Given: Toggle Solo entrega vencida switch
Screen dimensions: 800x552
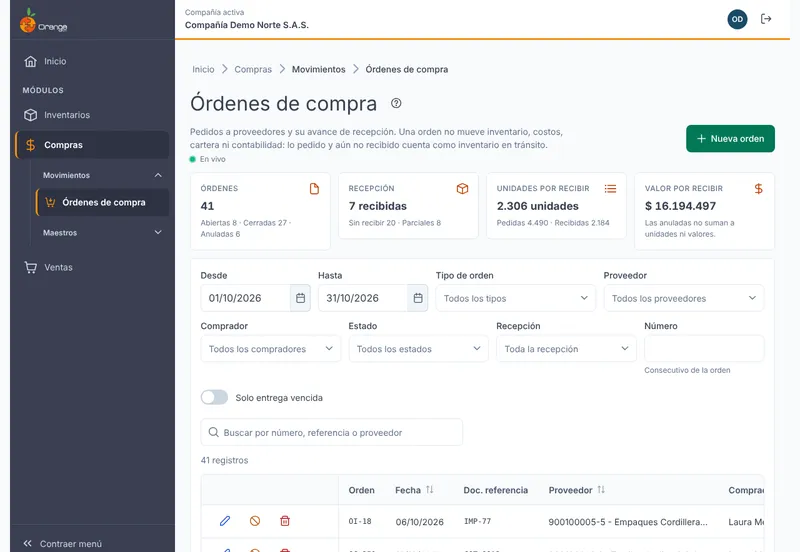Looking at the screenshot, I should click(x=214, y=397).
